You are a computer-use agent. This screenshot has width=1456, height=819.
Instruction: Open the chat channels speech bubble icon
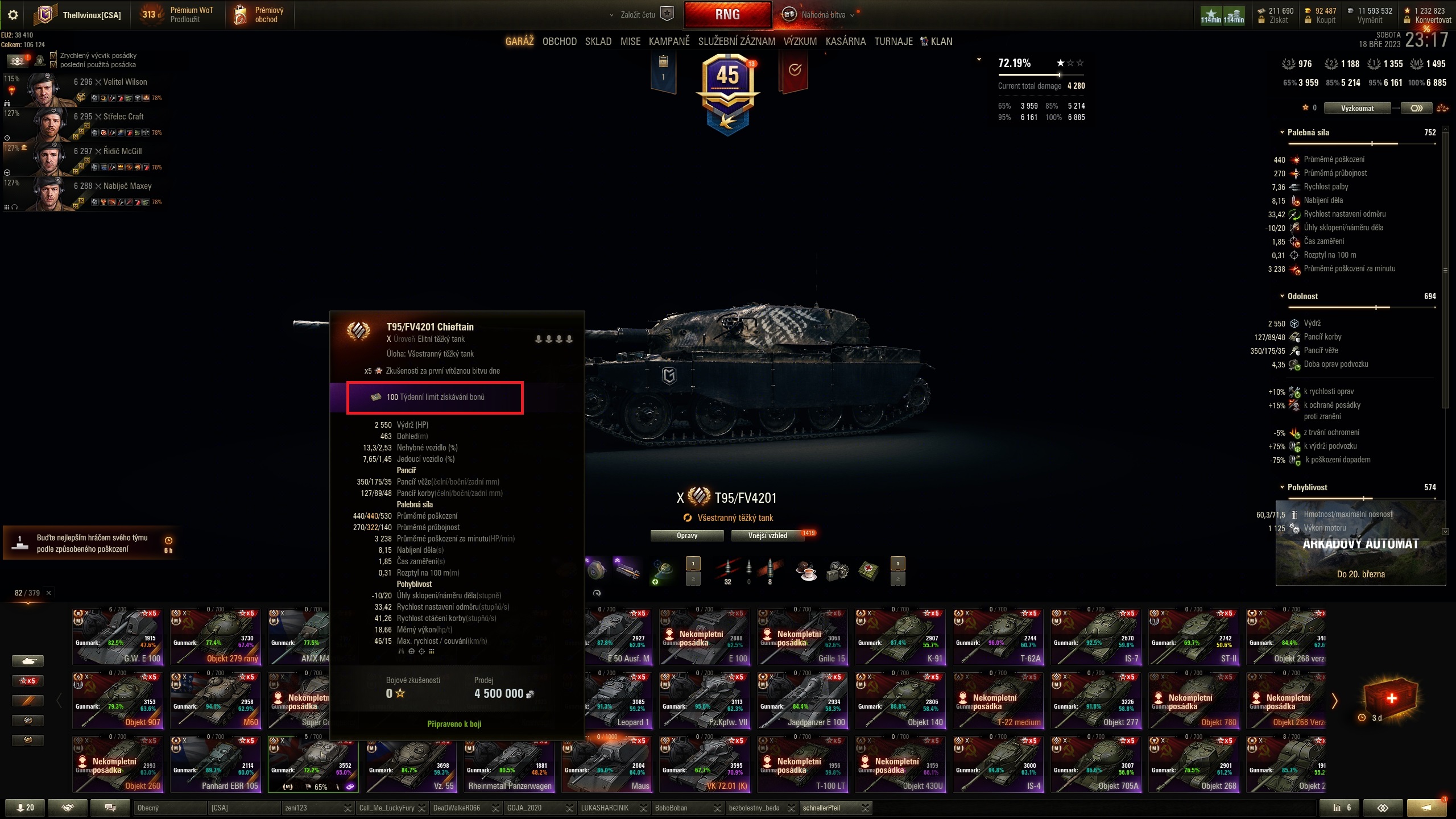tap(110, 808)
